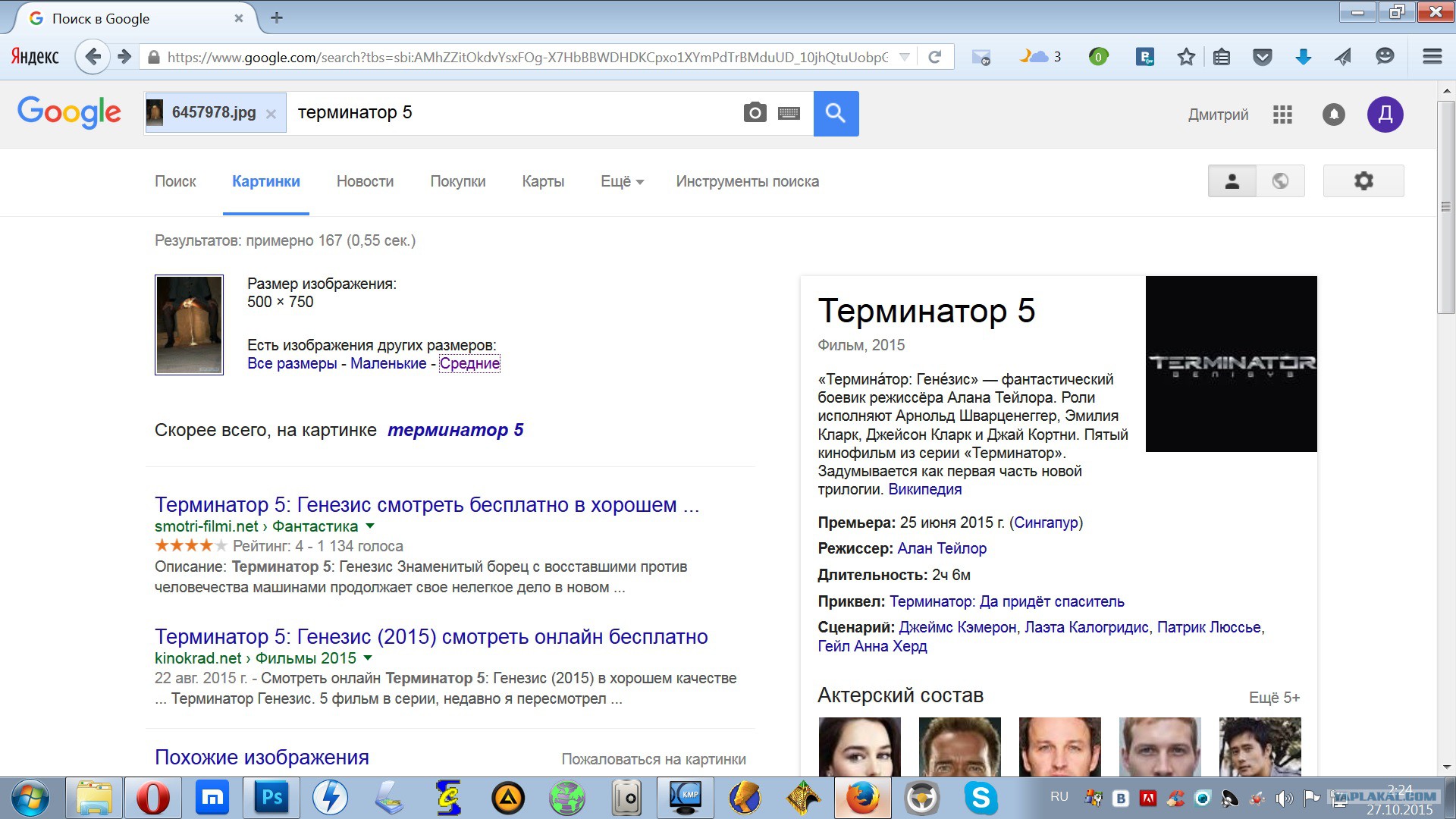
Task: Open the Похожие изображения heading link
Action: [262, 757]
